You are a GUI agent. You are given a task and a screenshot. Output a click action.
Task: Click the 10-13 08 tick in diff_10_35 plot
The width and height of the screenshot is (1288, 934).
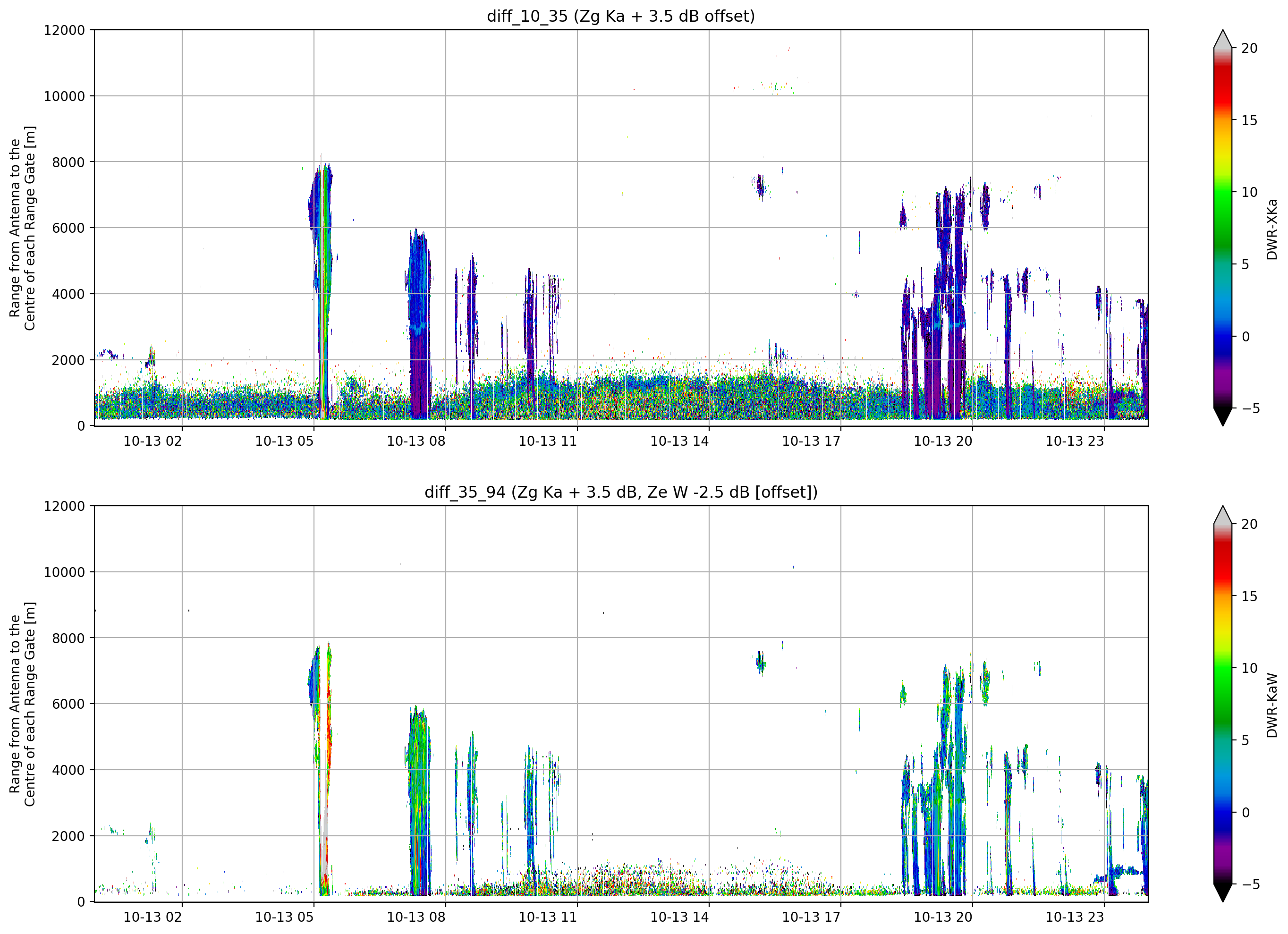coord(416,442)
